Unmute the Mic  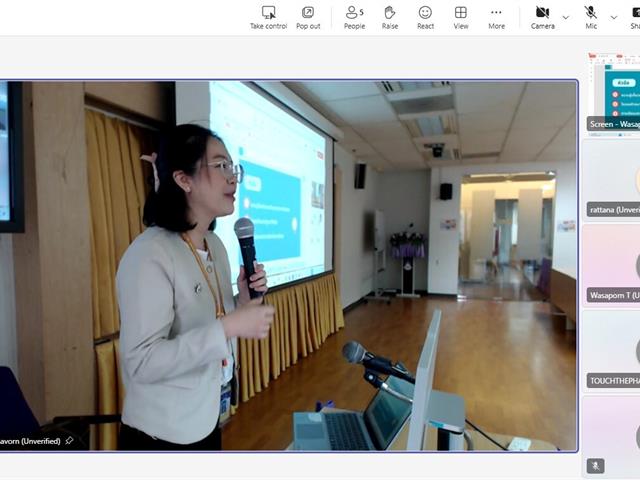(x=591, y=16)
